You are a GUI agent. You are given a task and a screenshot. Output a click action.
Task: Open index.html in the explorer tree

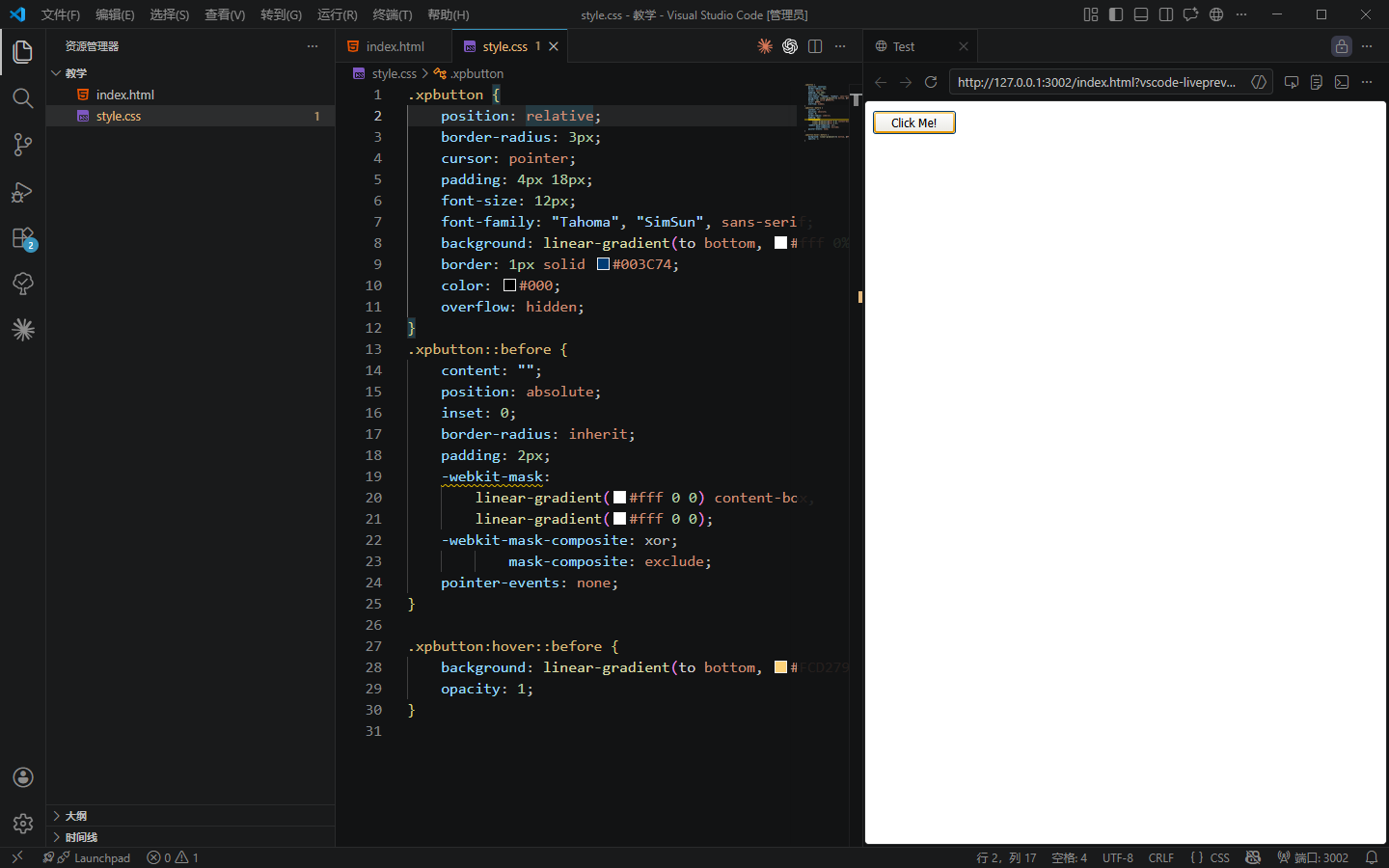pyautogui.click(x=191, y=95)
